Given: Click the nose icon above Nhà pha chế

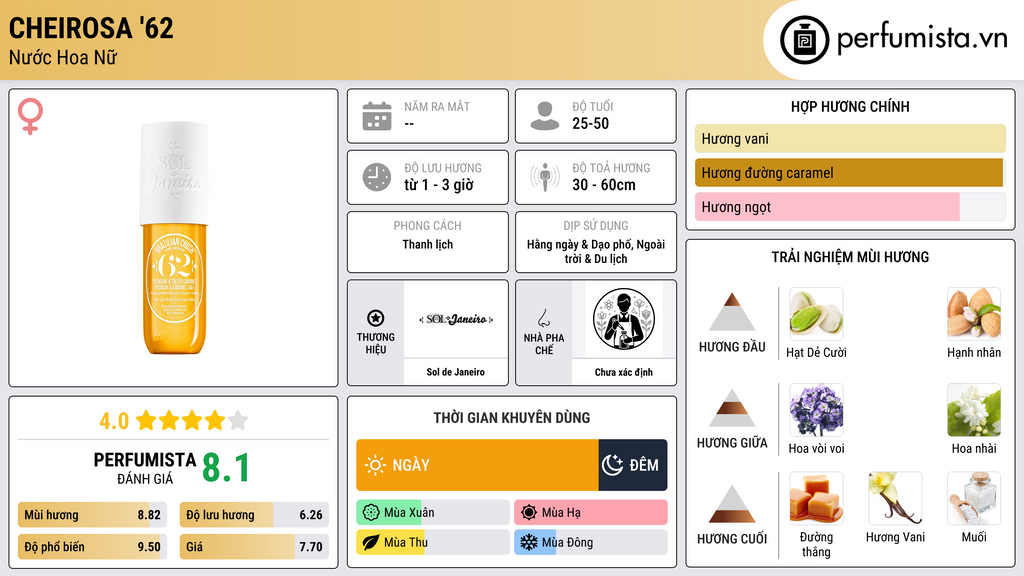Looking at the screenshot, I should [x=543, y=318].
